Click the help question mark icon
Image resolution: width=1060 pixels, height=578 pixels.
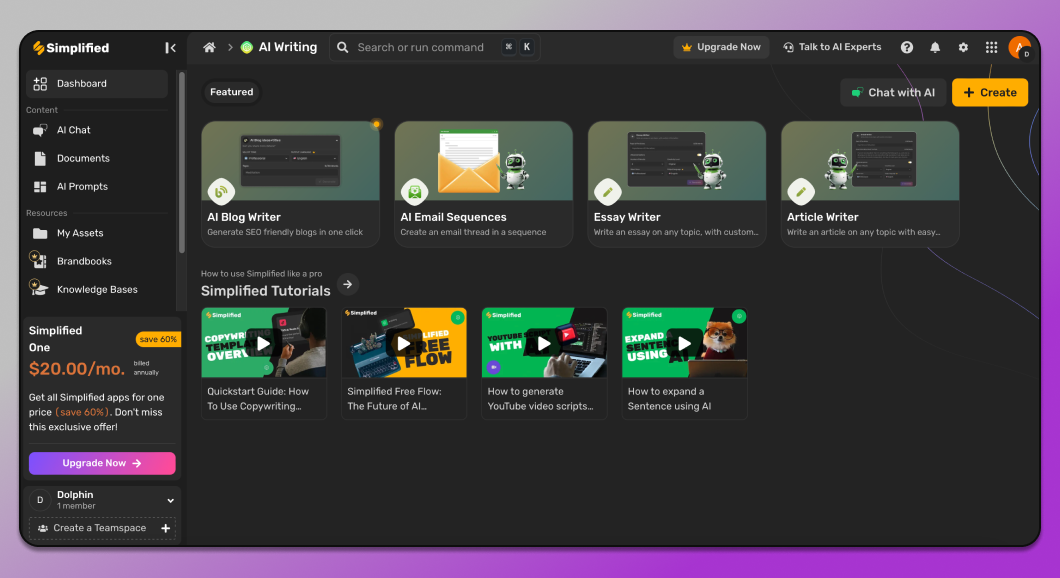pyautogui.click(x=907, y=47)
